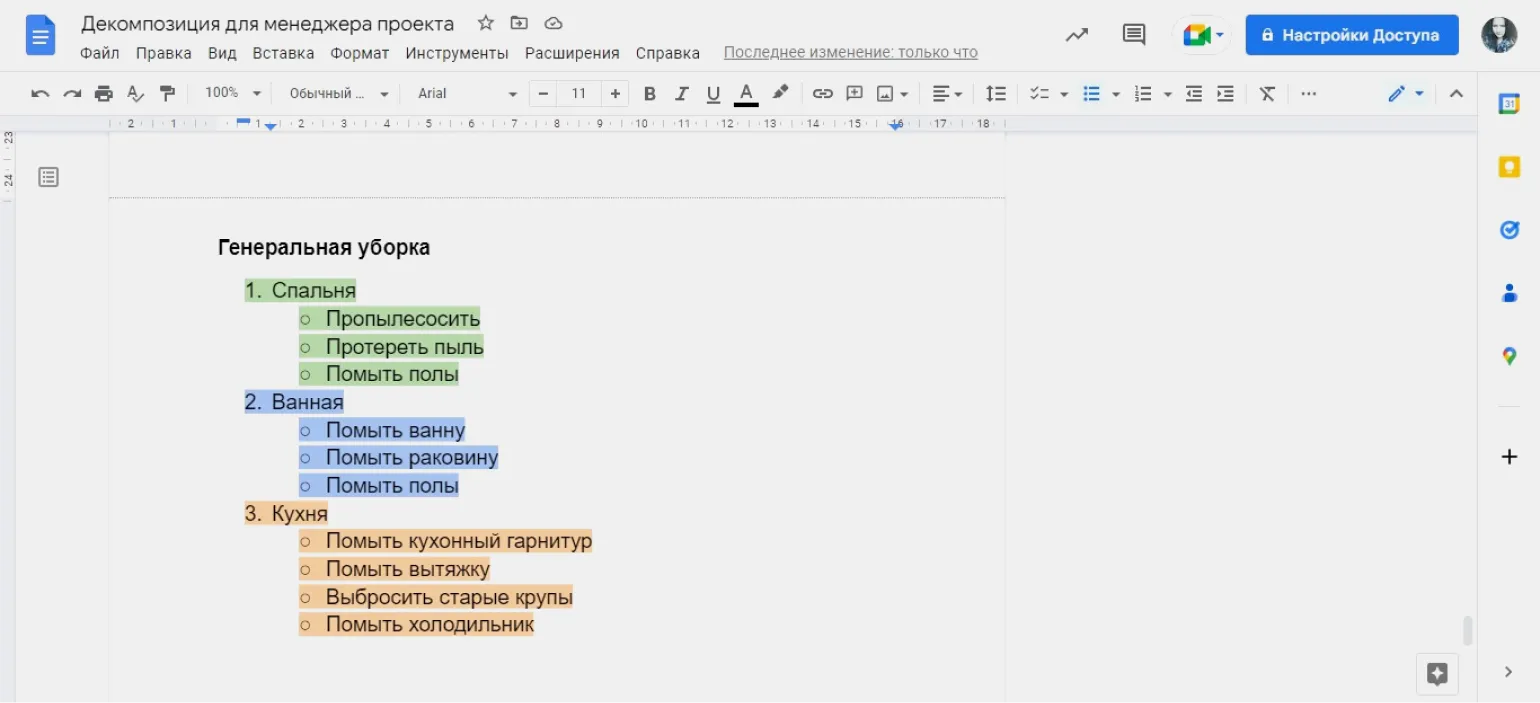1540x703 pixels.
Task: Open the Arial font dropdown
Action: click(466, 94)
